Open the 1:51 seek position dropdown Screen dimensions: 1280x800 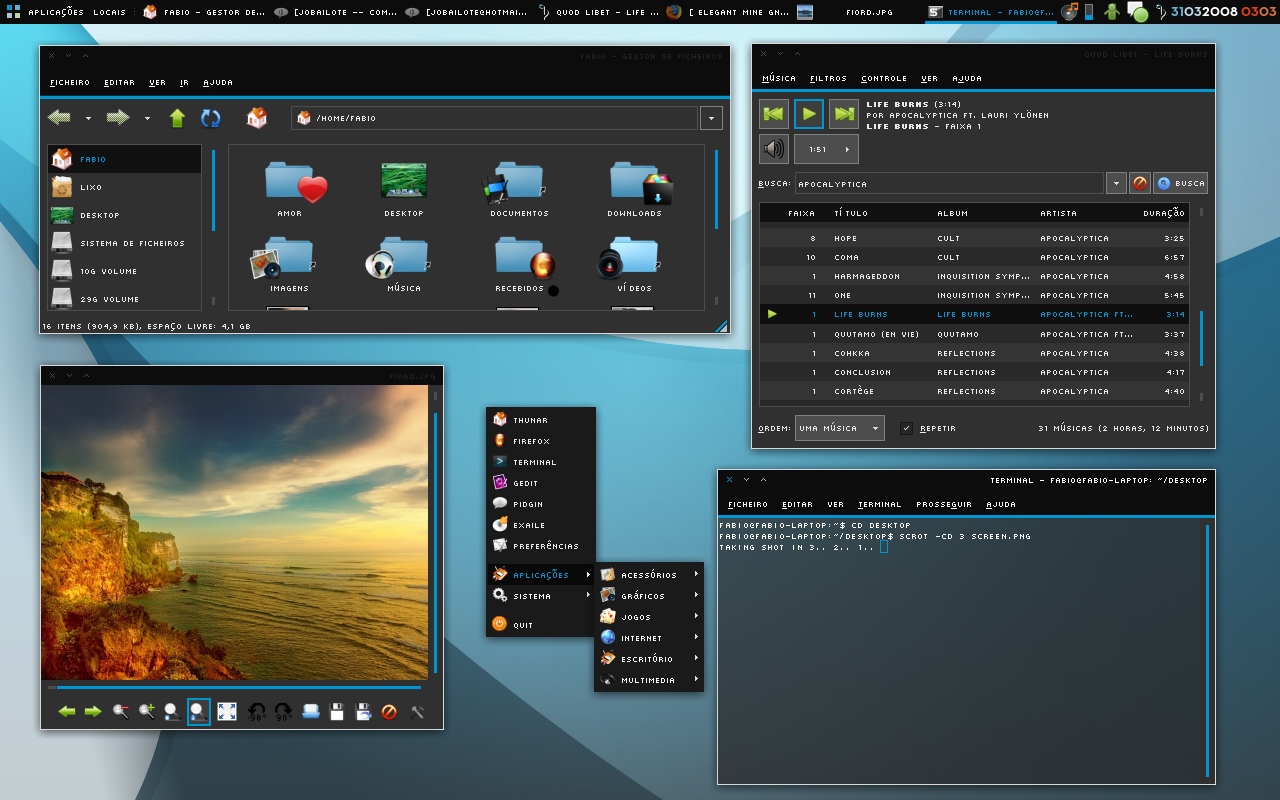(x=826, y=149)
